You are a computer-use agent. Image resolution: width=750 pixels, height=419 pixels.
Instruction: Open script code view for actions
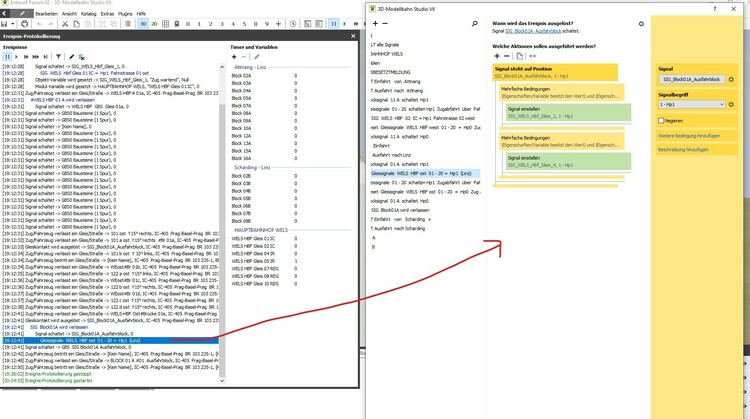click(534, 56)
